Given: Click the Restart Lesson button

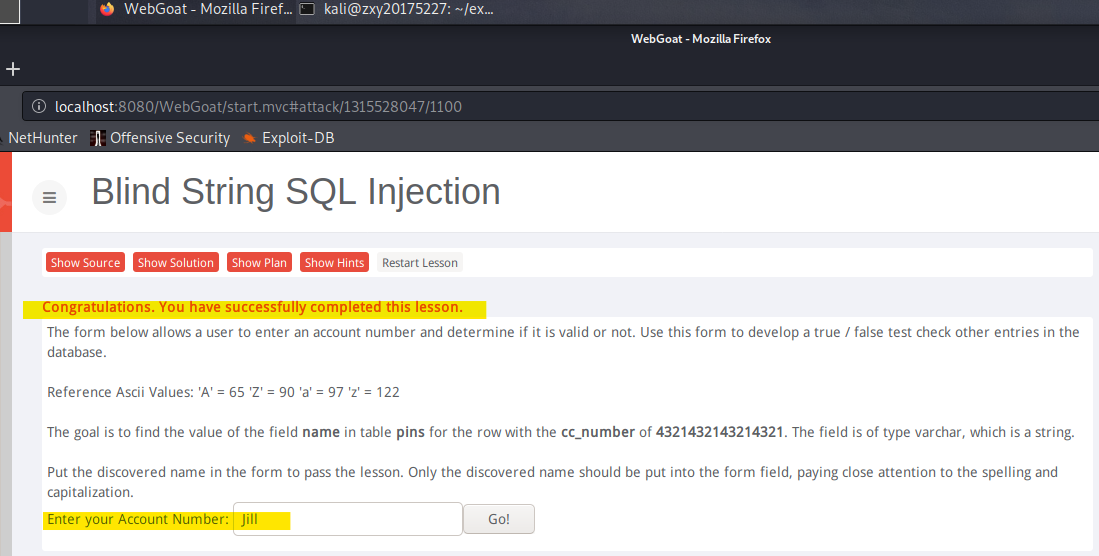Looking at the screenshot, I should 420,262.
